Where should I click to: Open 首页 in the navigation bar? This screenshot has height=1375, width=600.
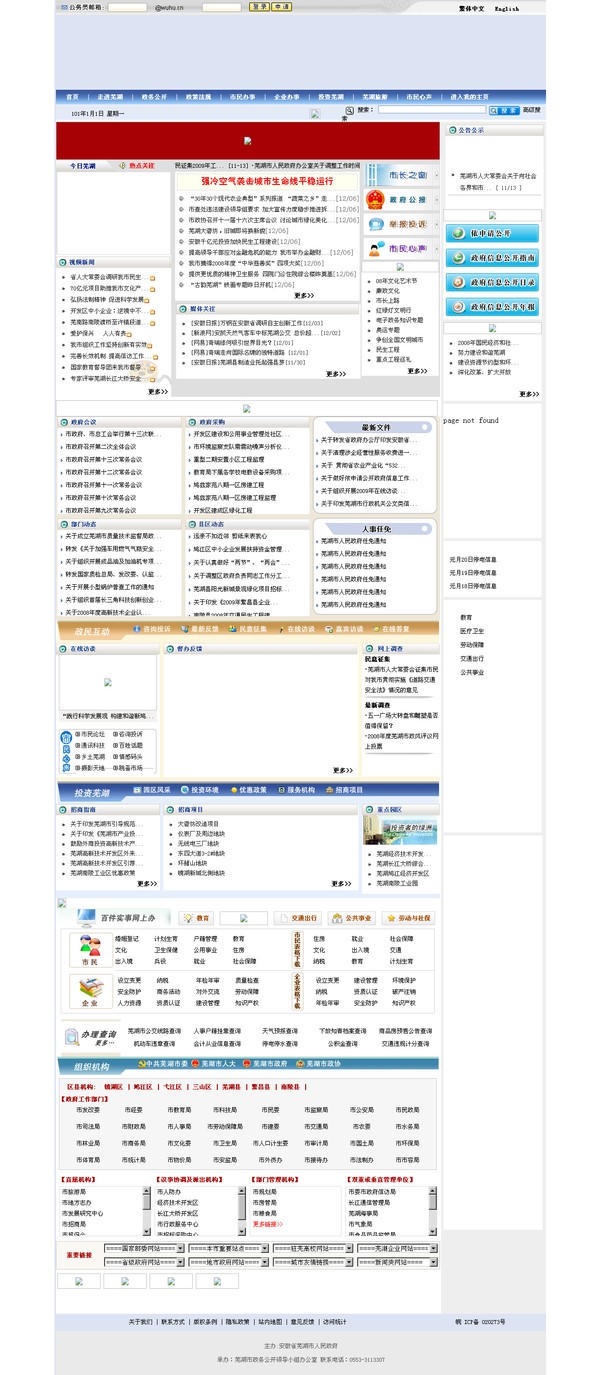(x=72, y=97)
